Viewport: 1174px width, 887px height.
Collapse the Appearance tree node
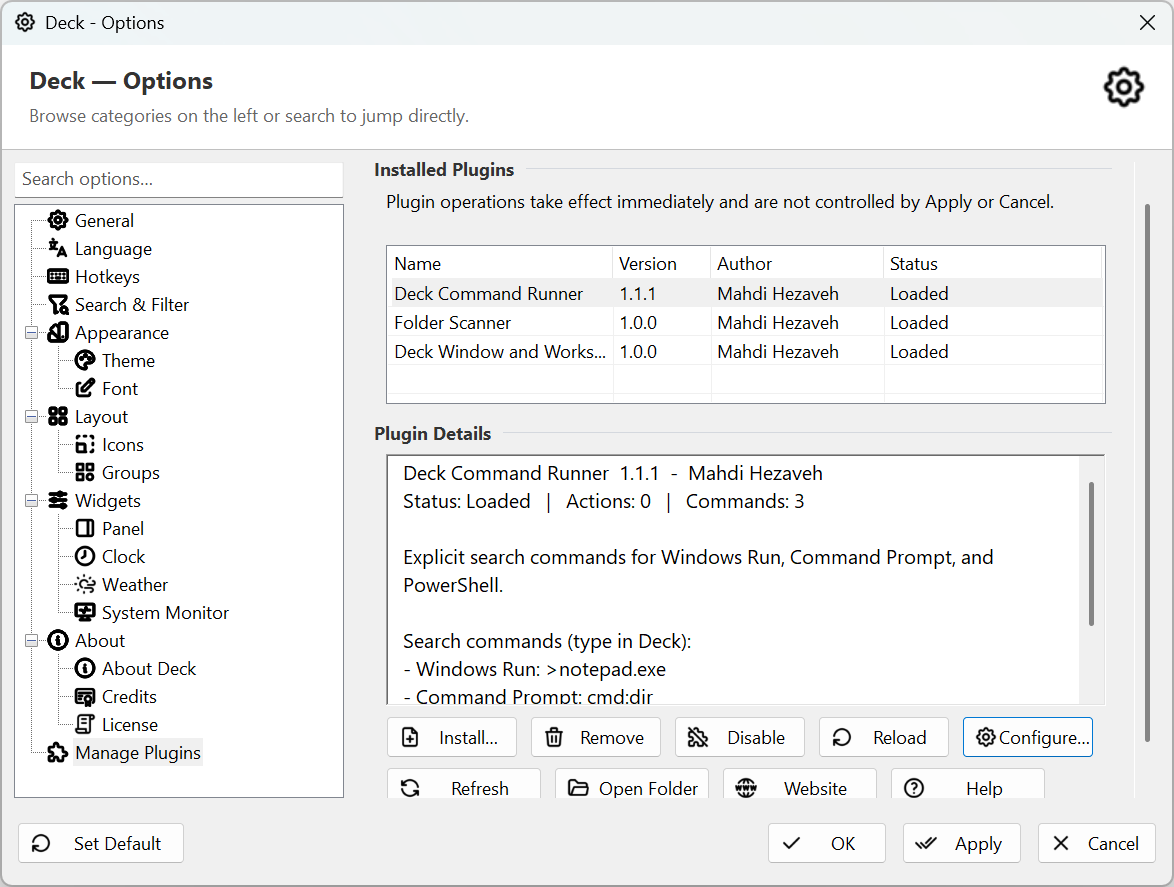31,333
